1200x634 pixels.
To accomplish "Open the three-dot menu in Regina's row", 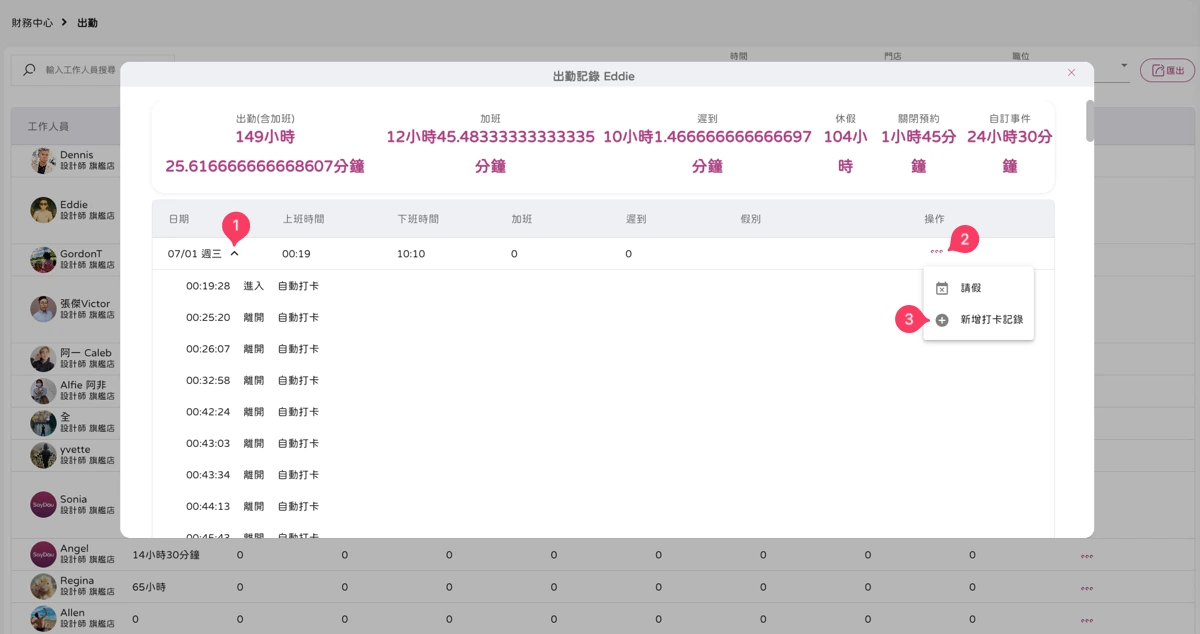I will point(1086,589).
